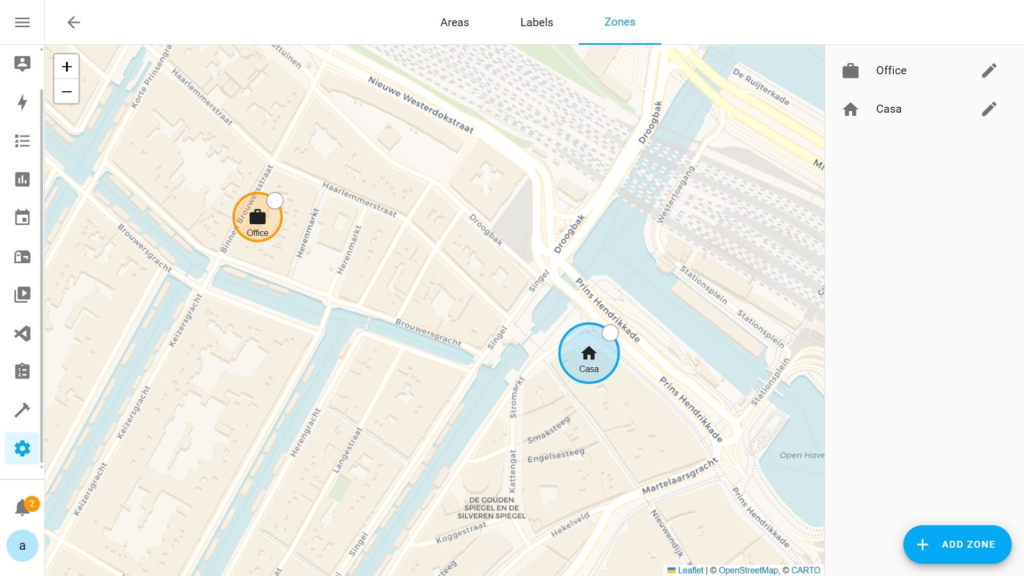This screenshot has height=576, width=1024.
Task: Open the OpenStreetMap attribution link
Action: tap(747, 570)
